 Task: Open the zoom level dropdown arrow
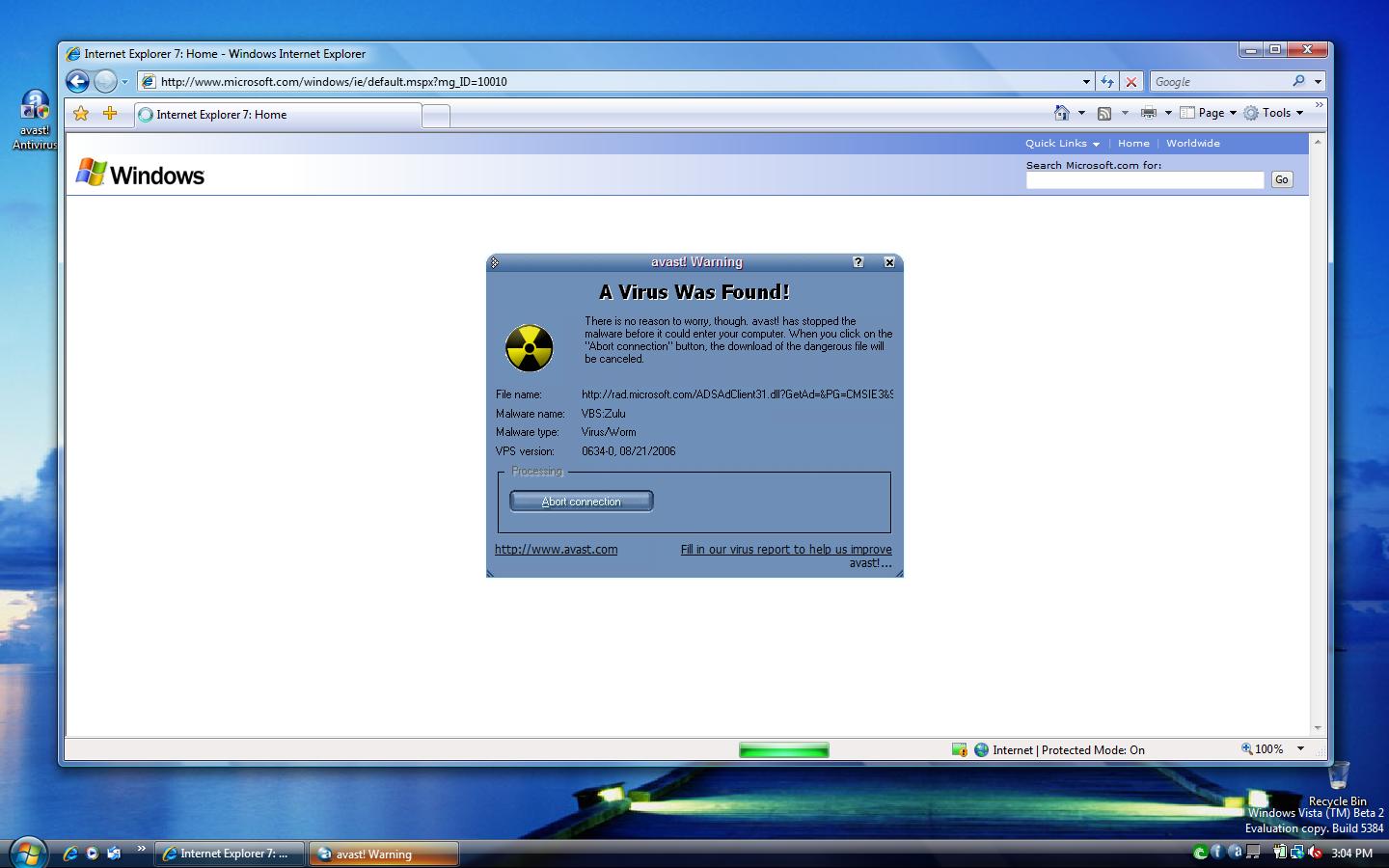click(1300, 748)
